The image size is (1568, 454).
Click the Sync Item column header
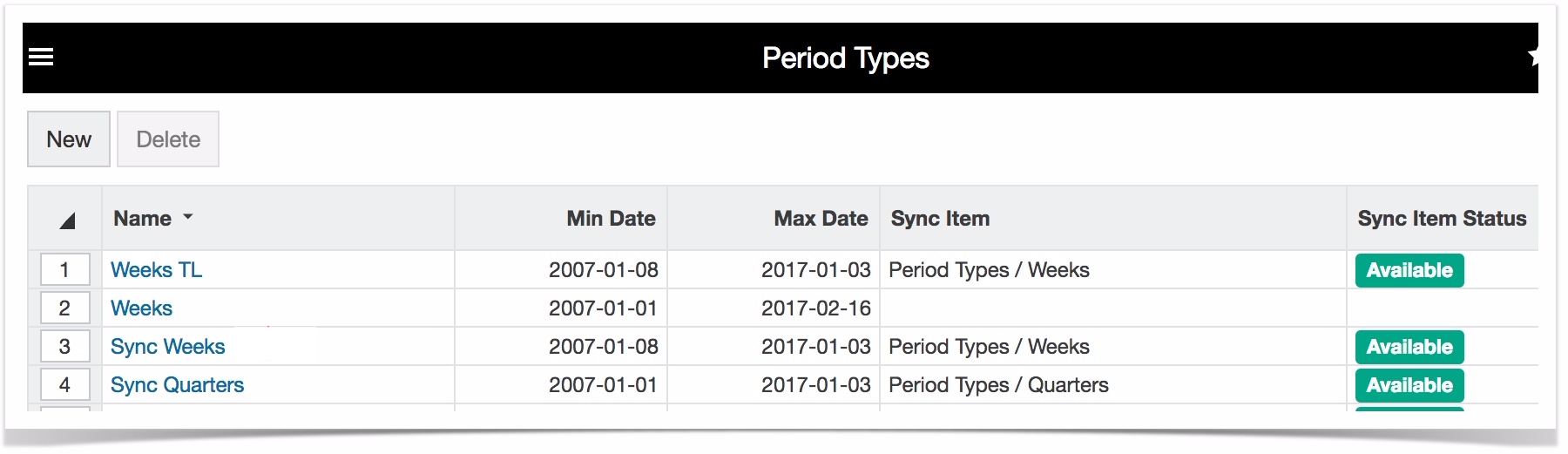(940, 219)
